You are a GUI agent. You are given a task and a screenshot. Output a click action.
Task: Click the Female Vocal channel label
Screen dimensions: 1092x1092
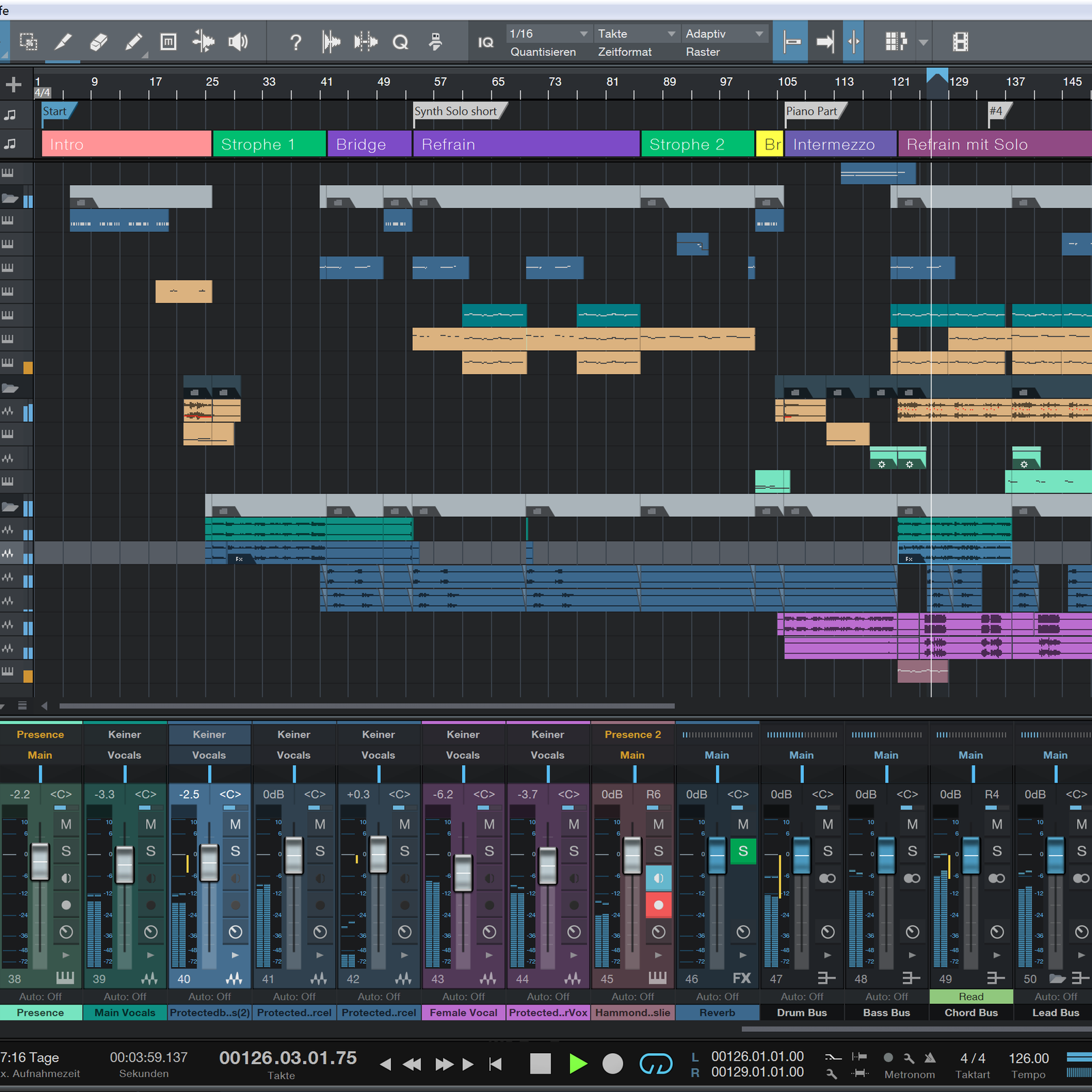pos(463,1013)
